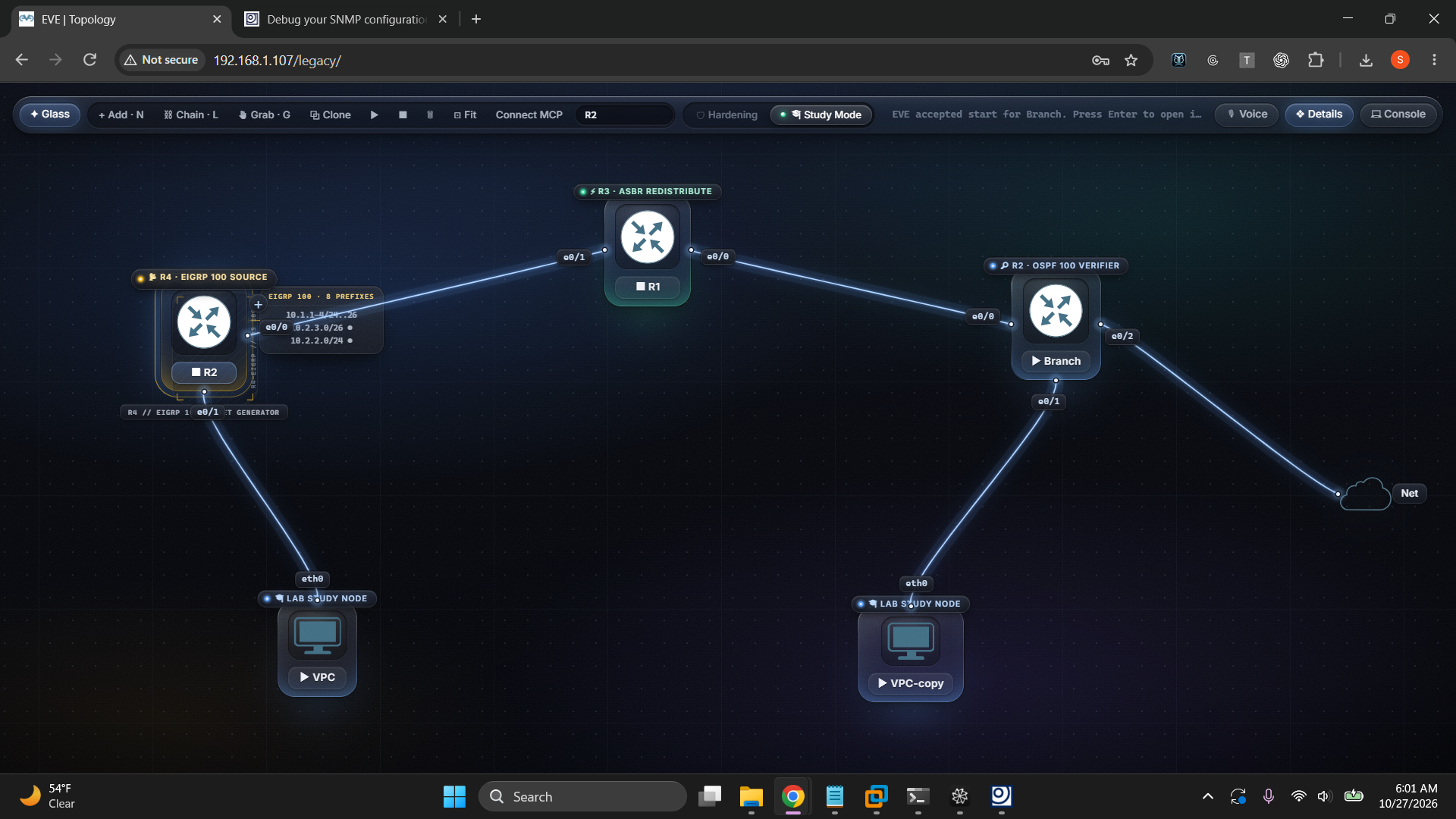The image size is (1456, 819).
Task: Click the trash delete toolbar icon
Action: click(430, 115)
